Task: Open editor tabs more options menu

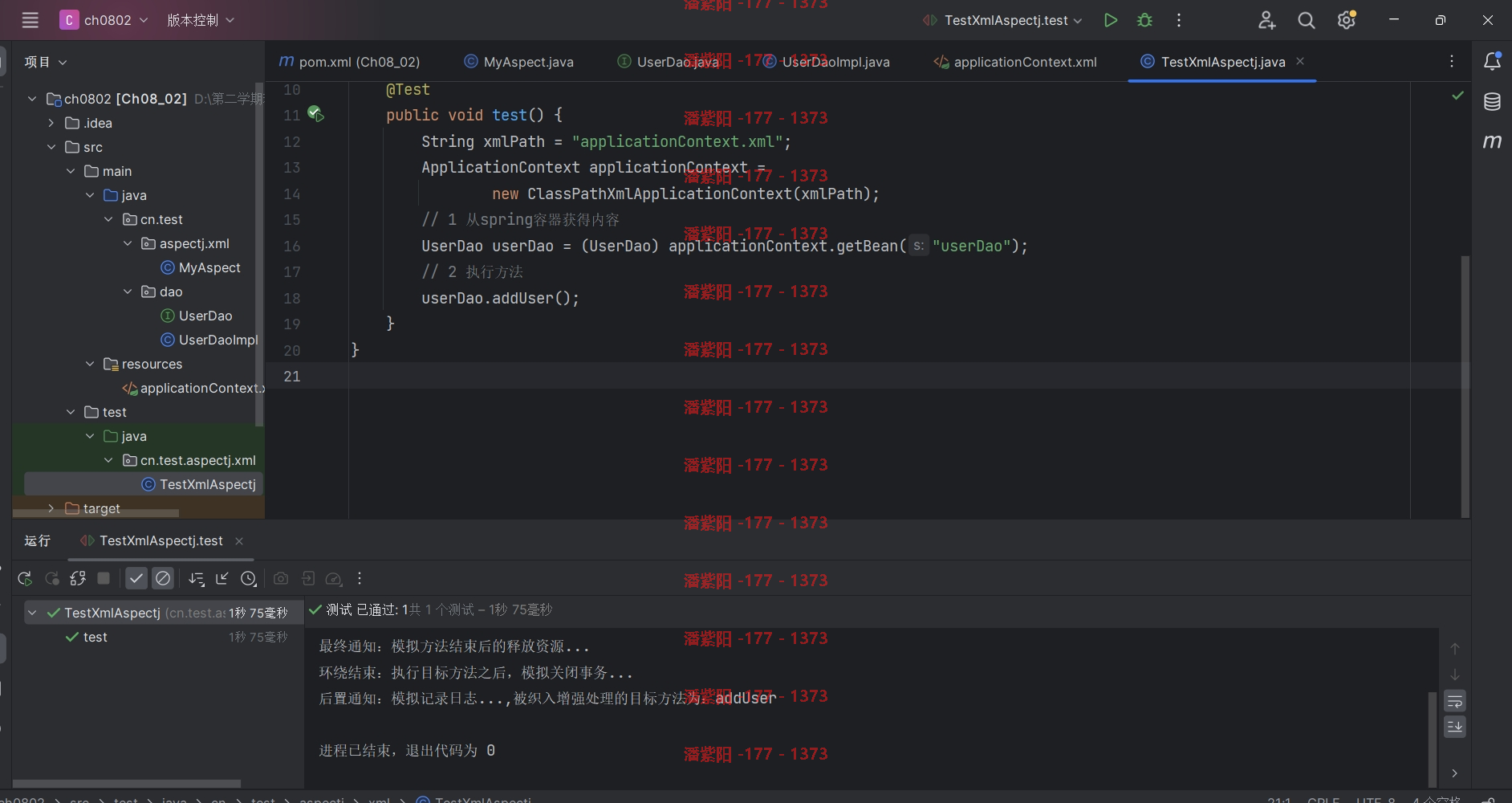Action: (x=1452, y=62)
